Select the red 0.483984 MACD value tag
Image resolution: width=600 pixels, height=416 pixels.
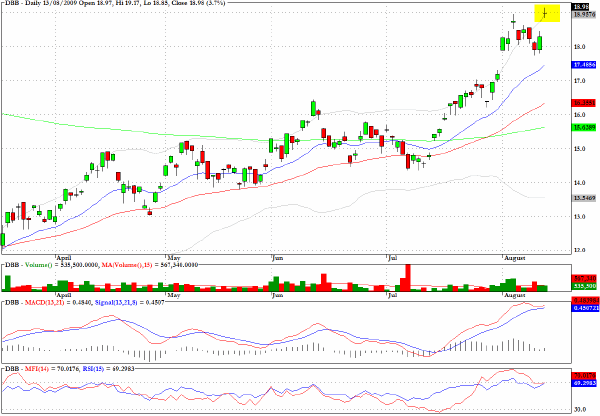pos(585,300)
